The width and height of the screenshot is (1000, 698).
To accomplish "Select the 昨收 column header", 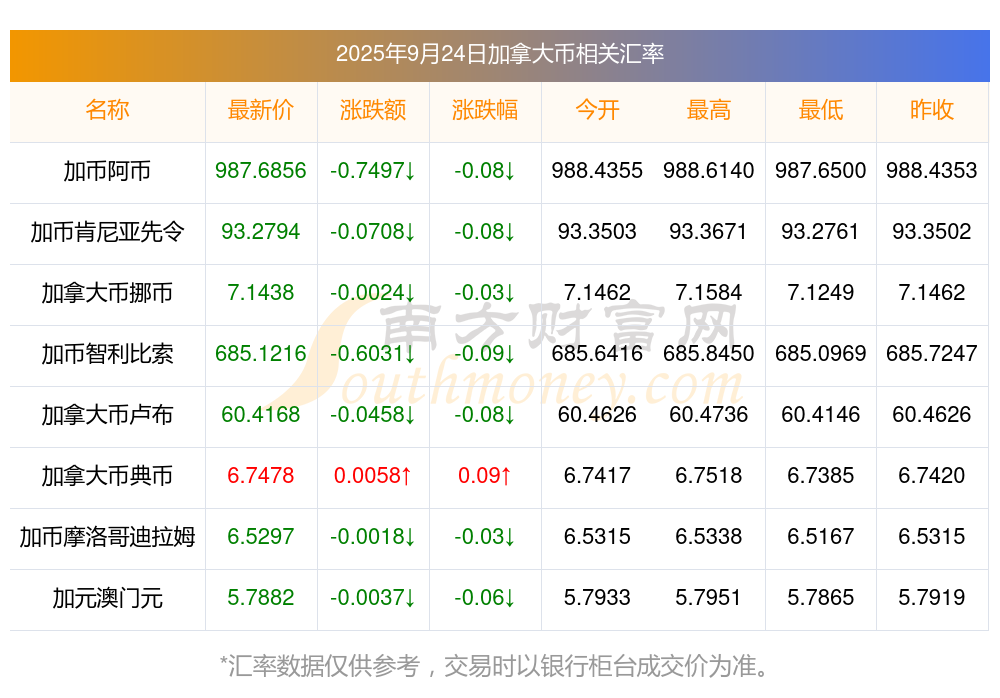I will (x=932, y=110).
